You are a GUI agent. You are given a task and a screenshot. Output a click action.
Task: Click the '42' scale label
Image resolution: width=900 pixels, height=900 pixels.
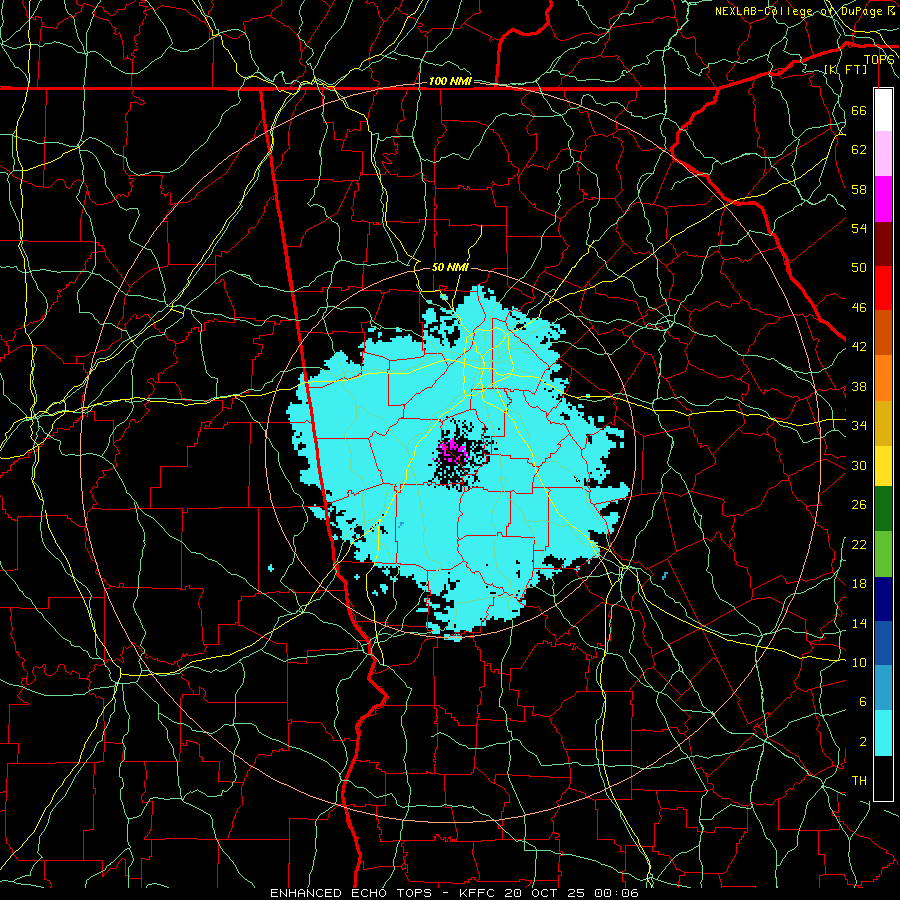coord(859,347)
